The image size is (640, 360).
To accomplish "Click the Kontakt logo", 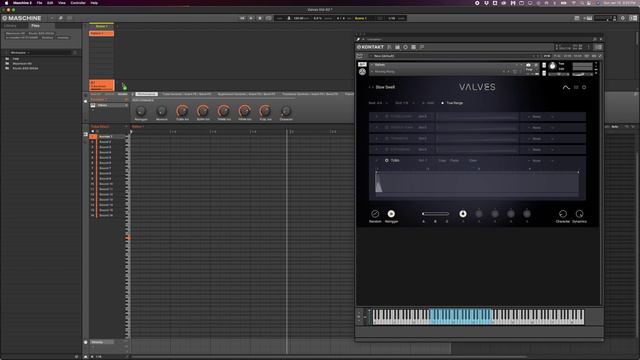I will (x=371, y=47).
